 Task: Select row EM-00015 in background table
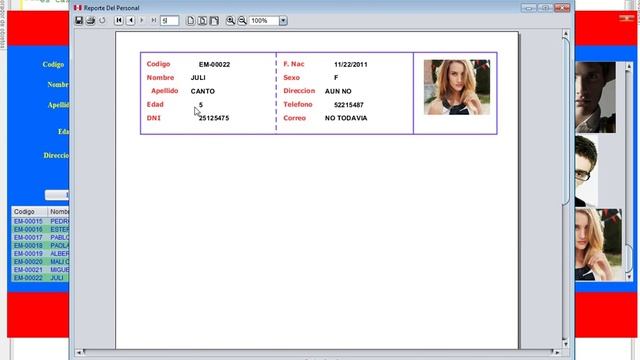(x=40, y=221)
